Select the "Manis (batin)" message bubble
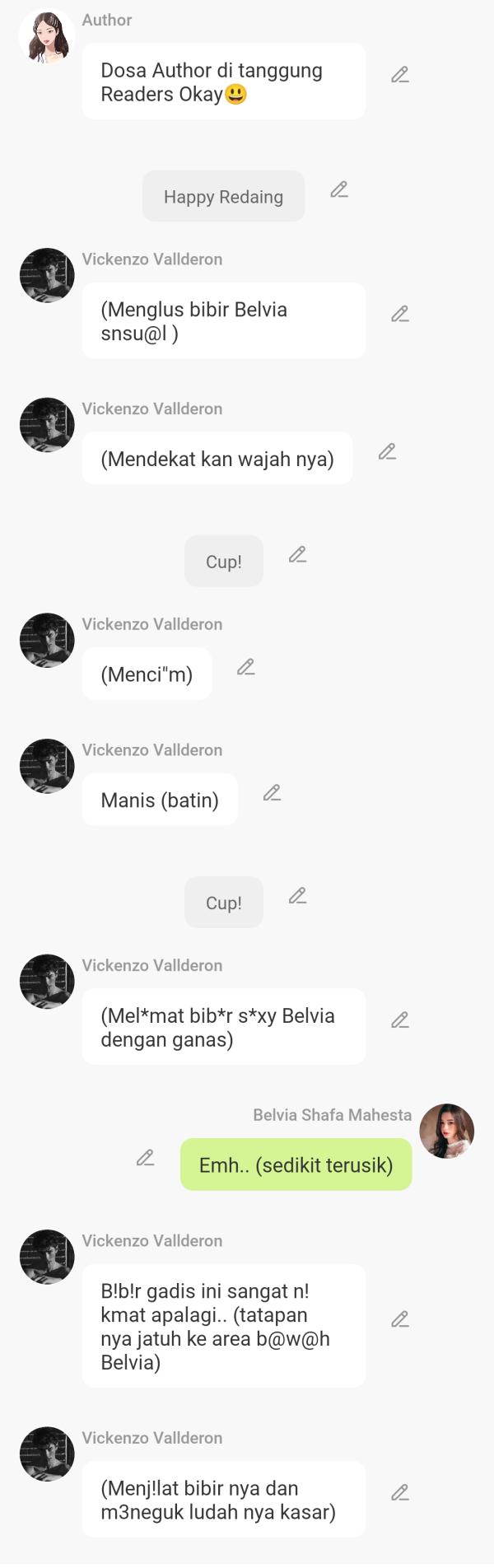 coord(159,799)
